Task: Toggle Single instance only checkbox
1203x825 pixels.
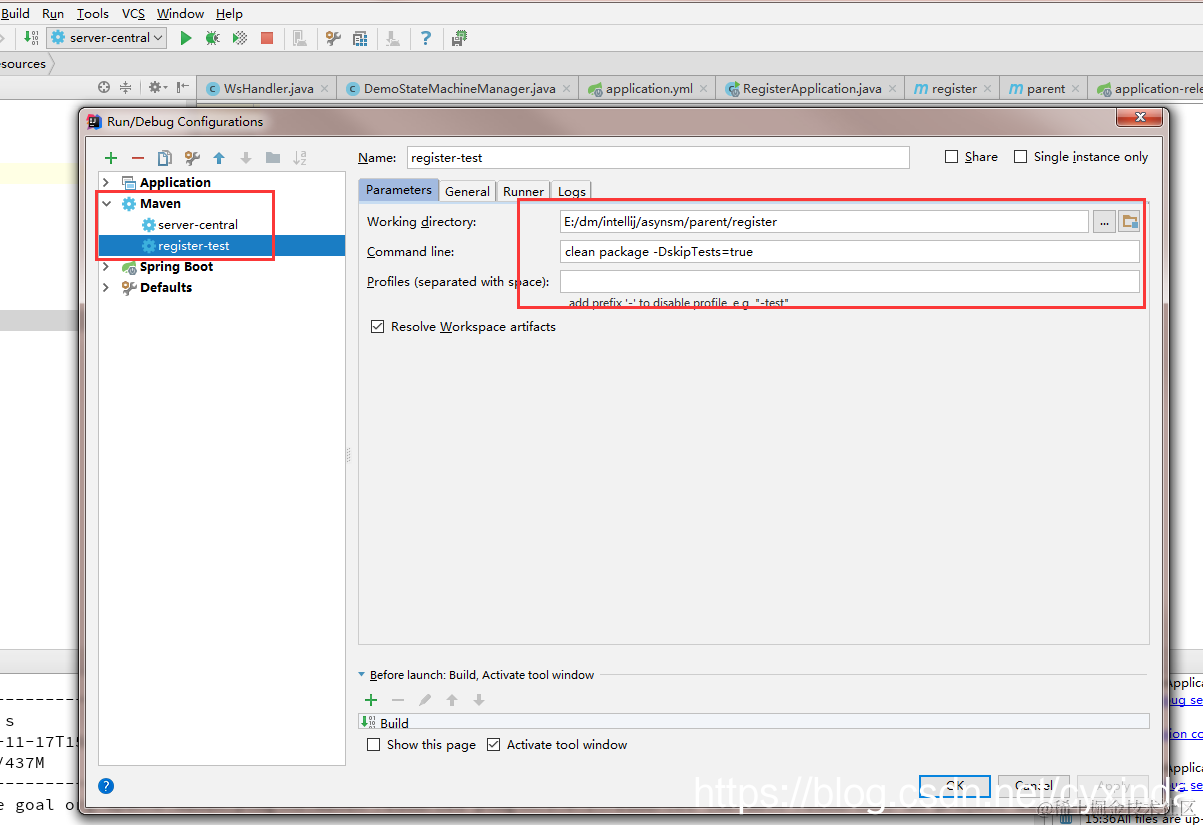Action: coord(1021,157)
